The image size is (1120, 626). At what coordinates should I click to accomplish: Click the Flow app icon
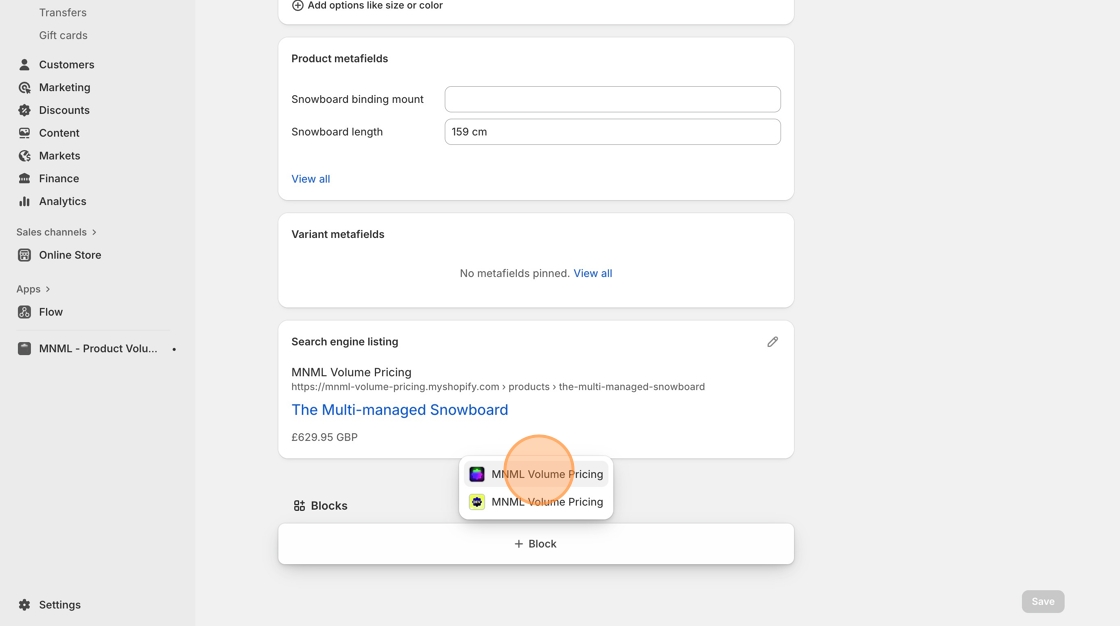[x=24, y=312]
